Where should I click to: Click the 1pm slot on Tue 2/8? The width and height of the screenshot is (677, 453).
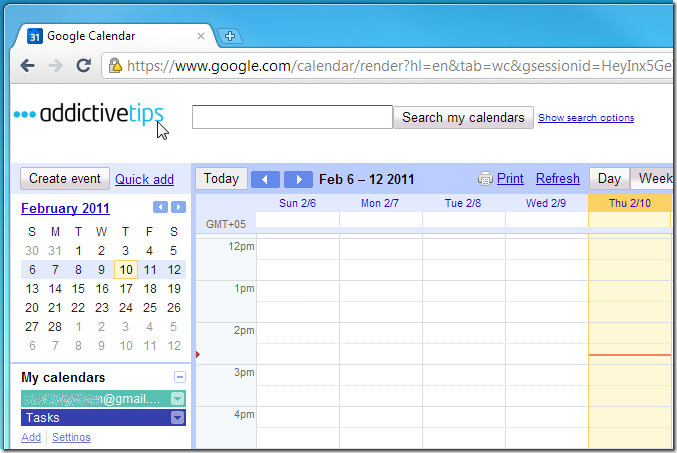(464, 301)
